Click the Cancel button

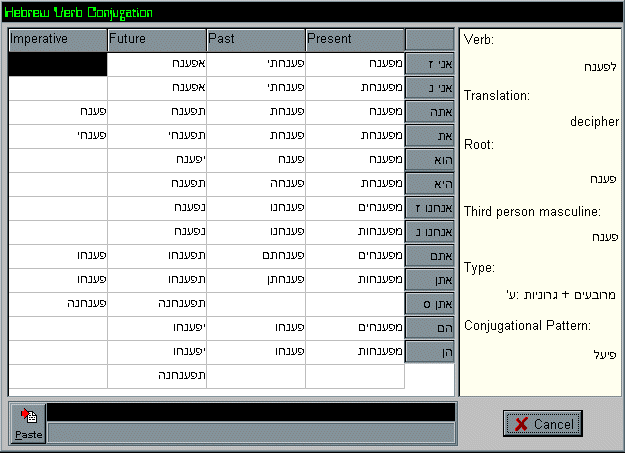[x=543, y=423]
